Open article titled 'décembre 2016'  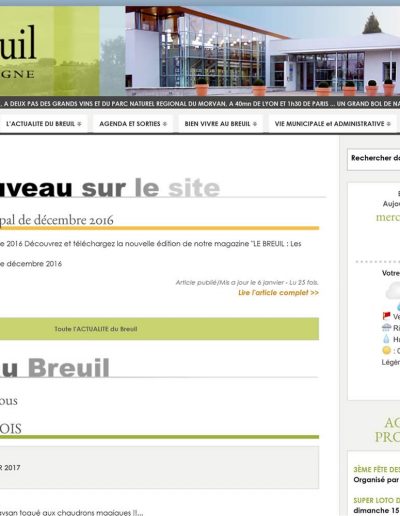[x=57, y=220]
